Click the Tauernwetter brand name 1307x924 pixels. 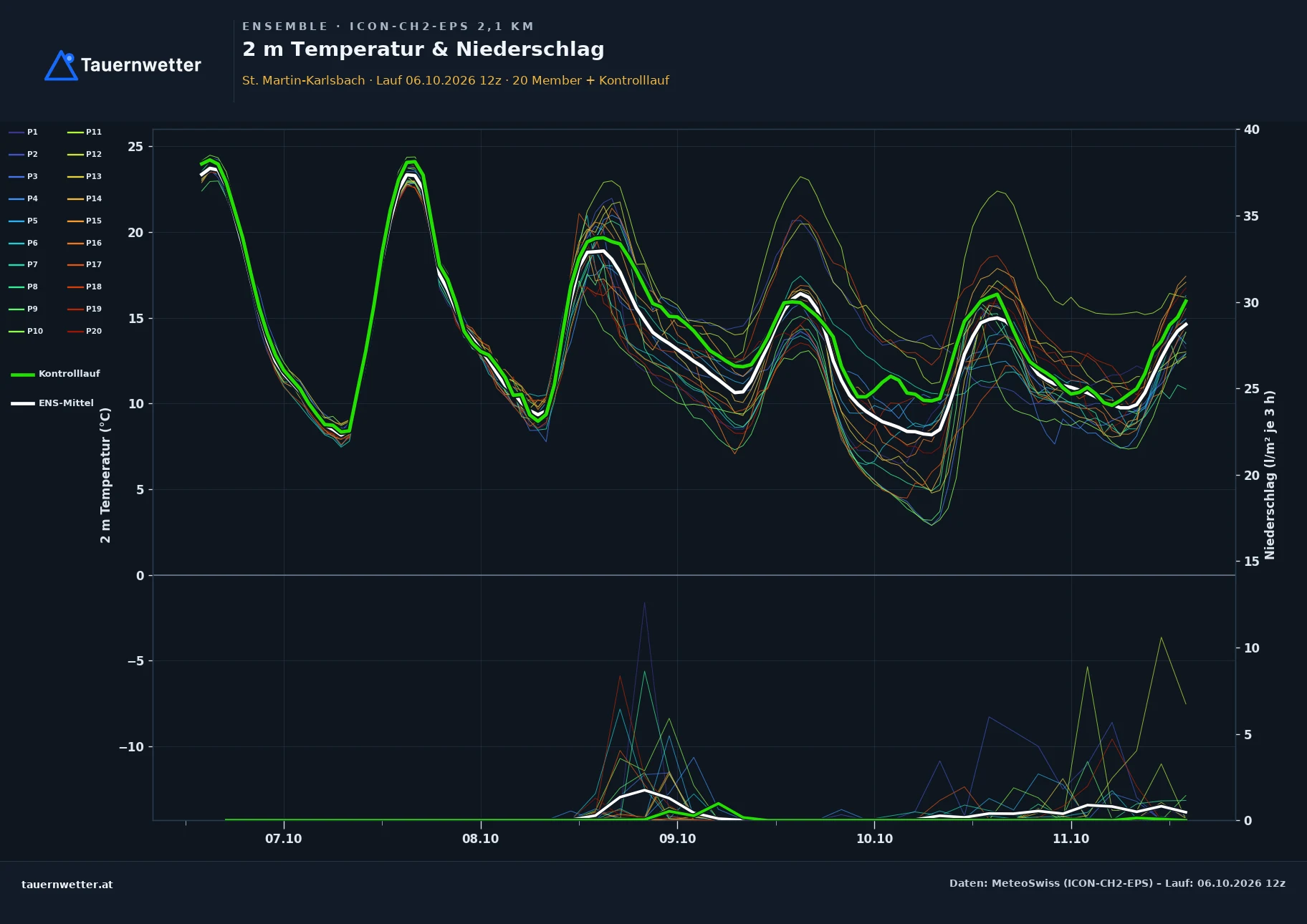click(x=141, y=65)
